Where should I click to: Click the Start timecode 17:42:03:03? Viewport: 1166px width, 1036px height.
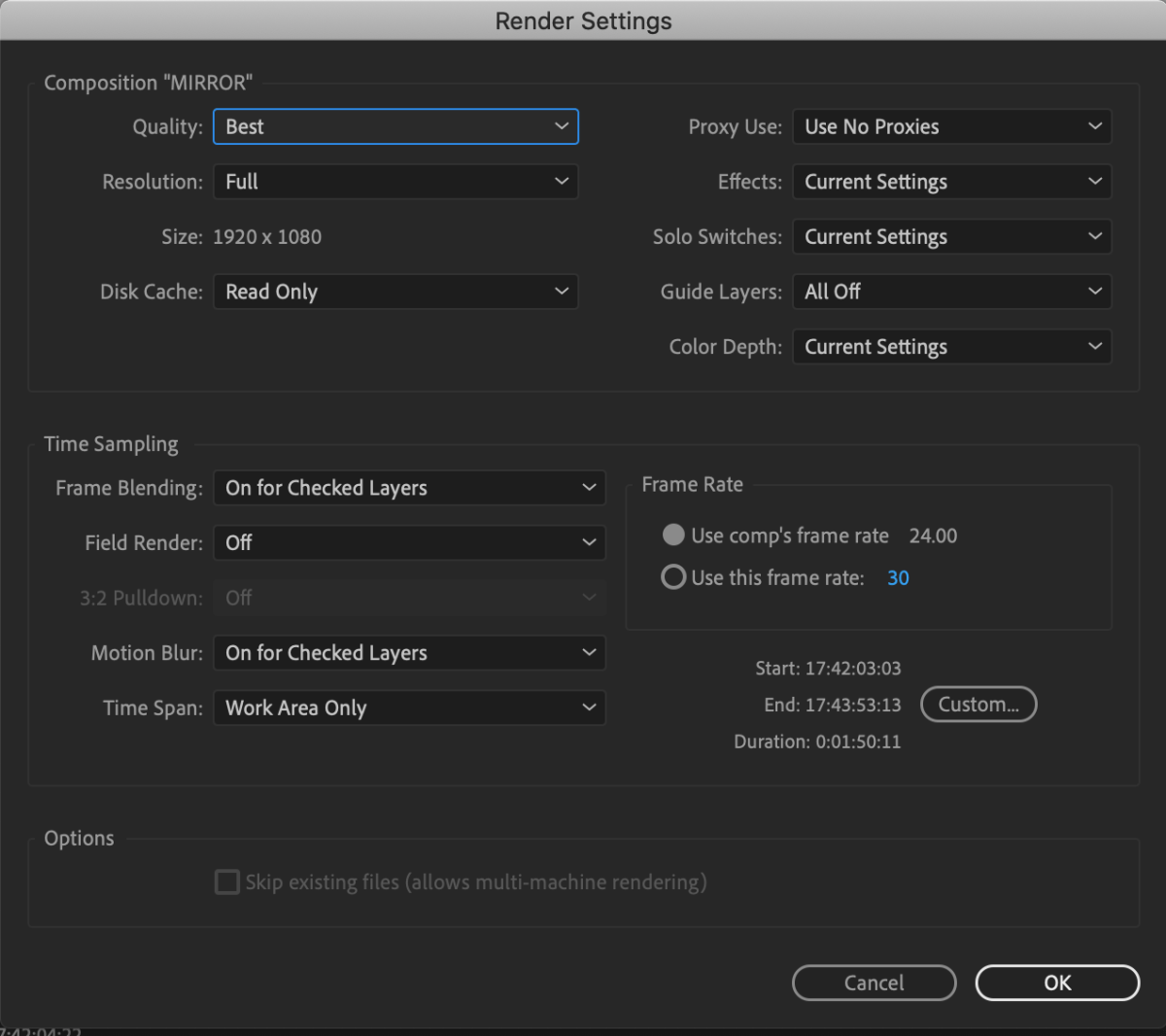(x=853, y=669)
